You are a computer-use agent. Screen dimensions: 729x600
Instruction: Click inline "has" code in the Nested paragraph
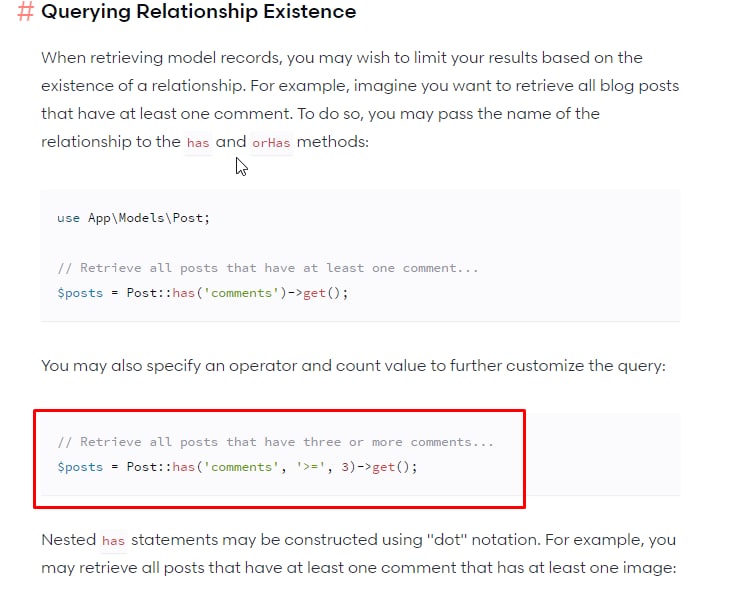pyautogui.click(x=113, y=541)
